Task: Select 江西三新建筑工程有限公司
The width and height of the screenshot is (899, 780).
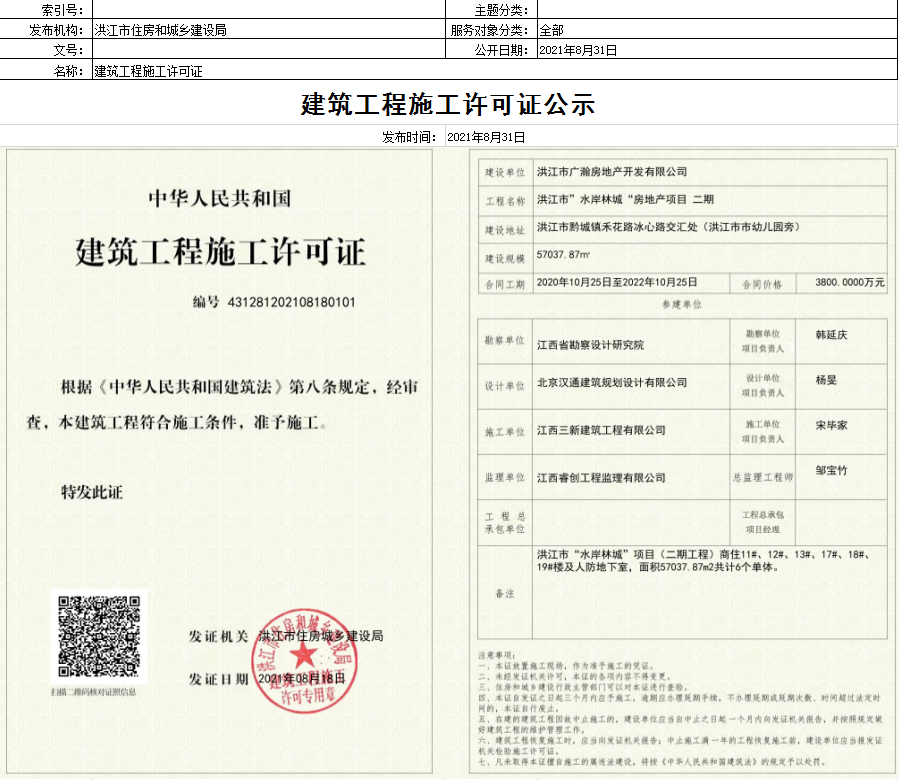Action: [601, 430]
